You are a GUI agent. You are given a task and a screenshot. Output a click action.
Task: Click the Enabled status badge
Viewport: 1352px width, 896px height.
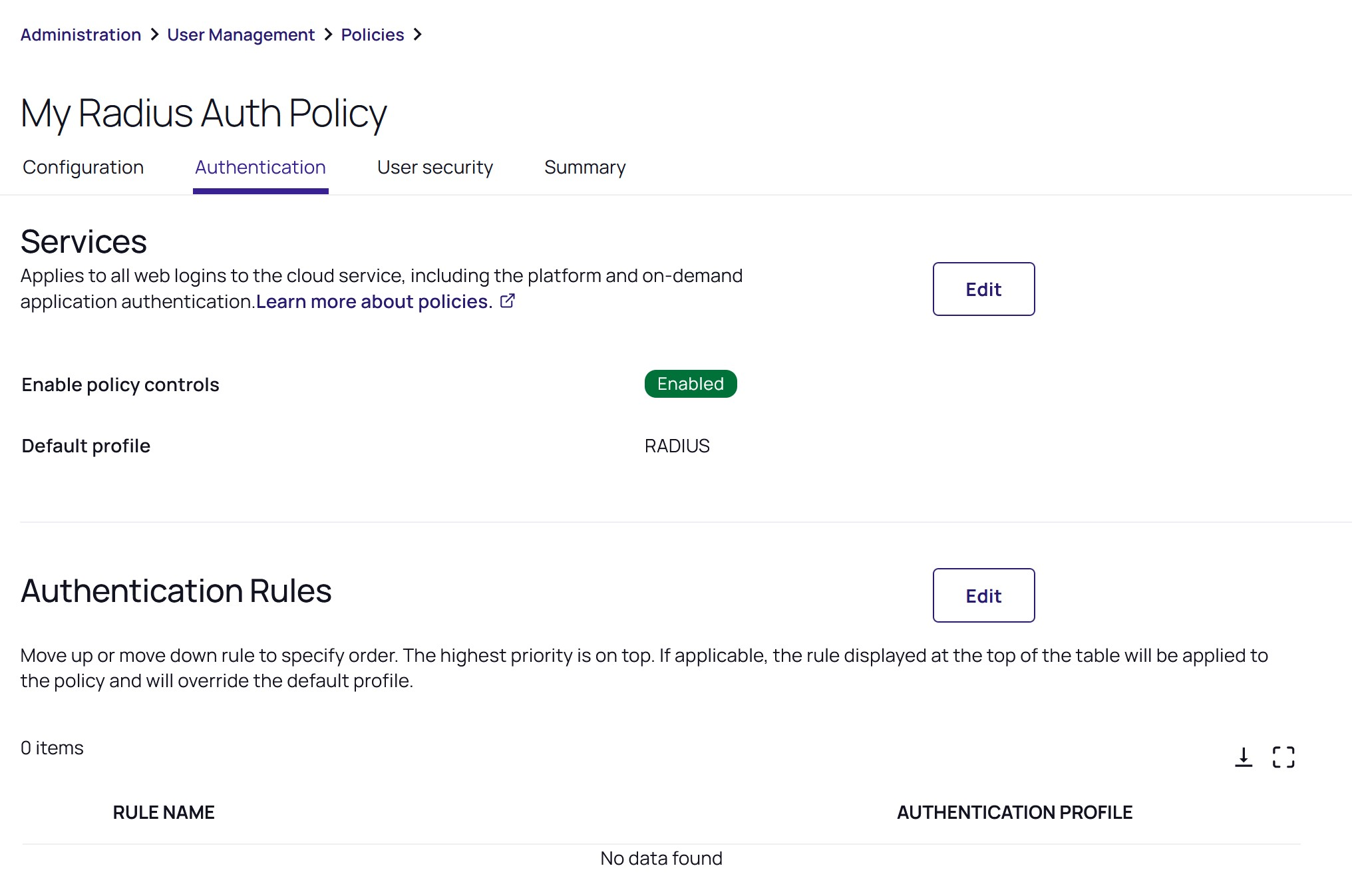click(x=691, y=384)
